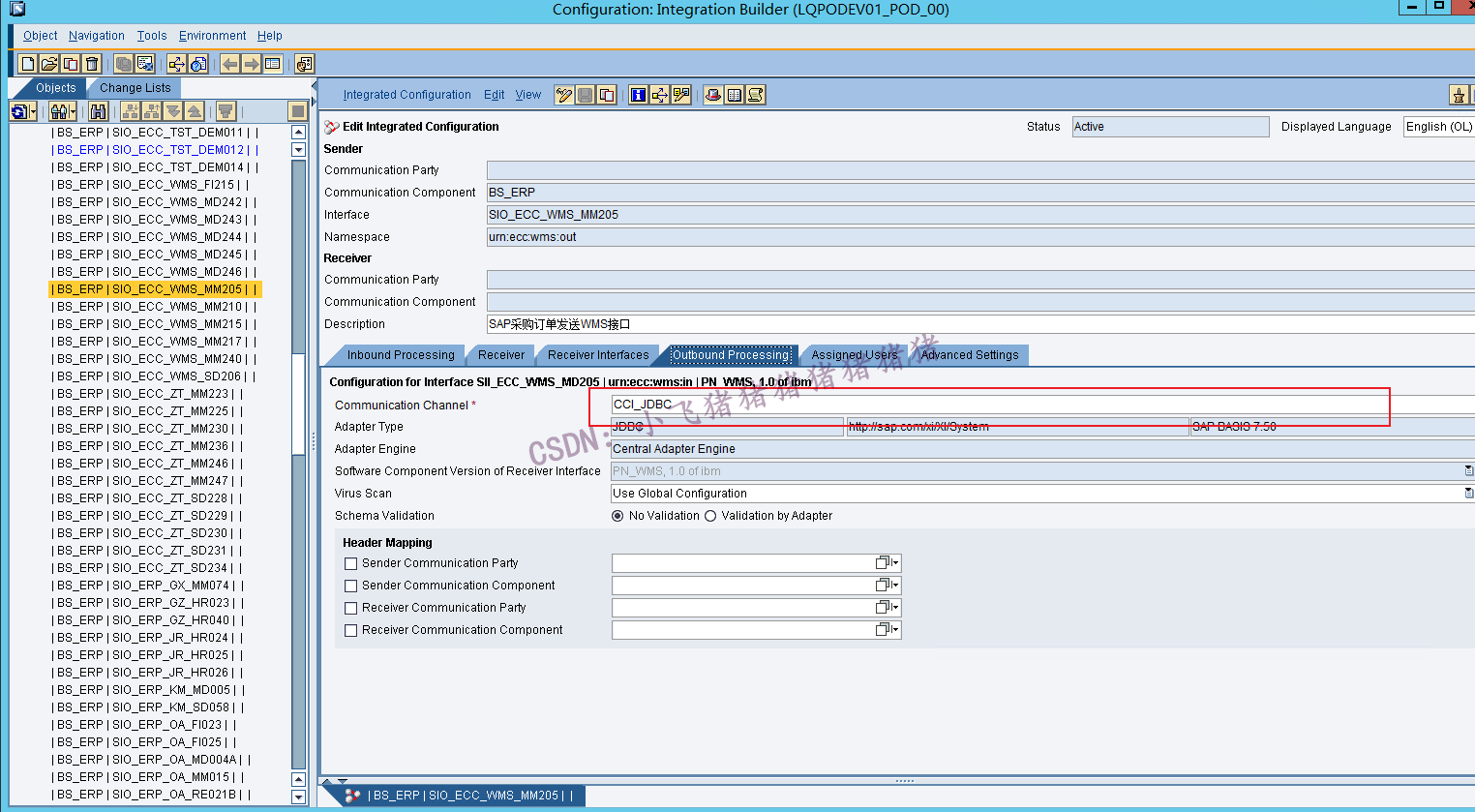Click the document with question mark icon

[197, 64]
